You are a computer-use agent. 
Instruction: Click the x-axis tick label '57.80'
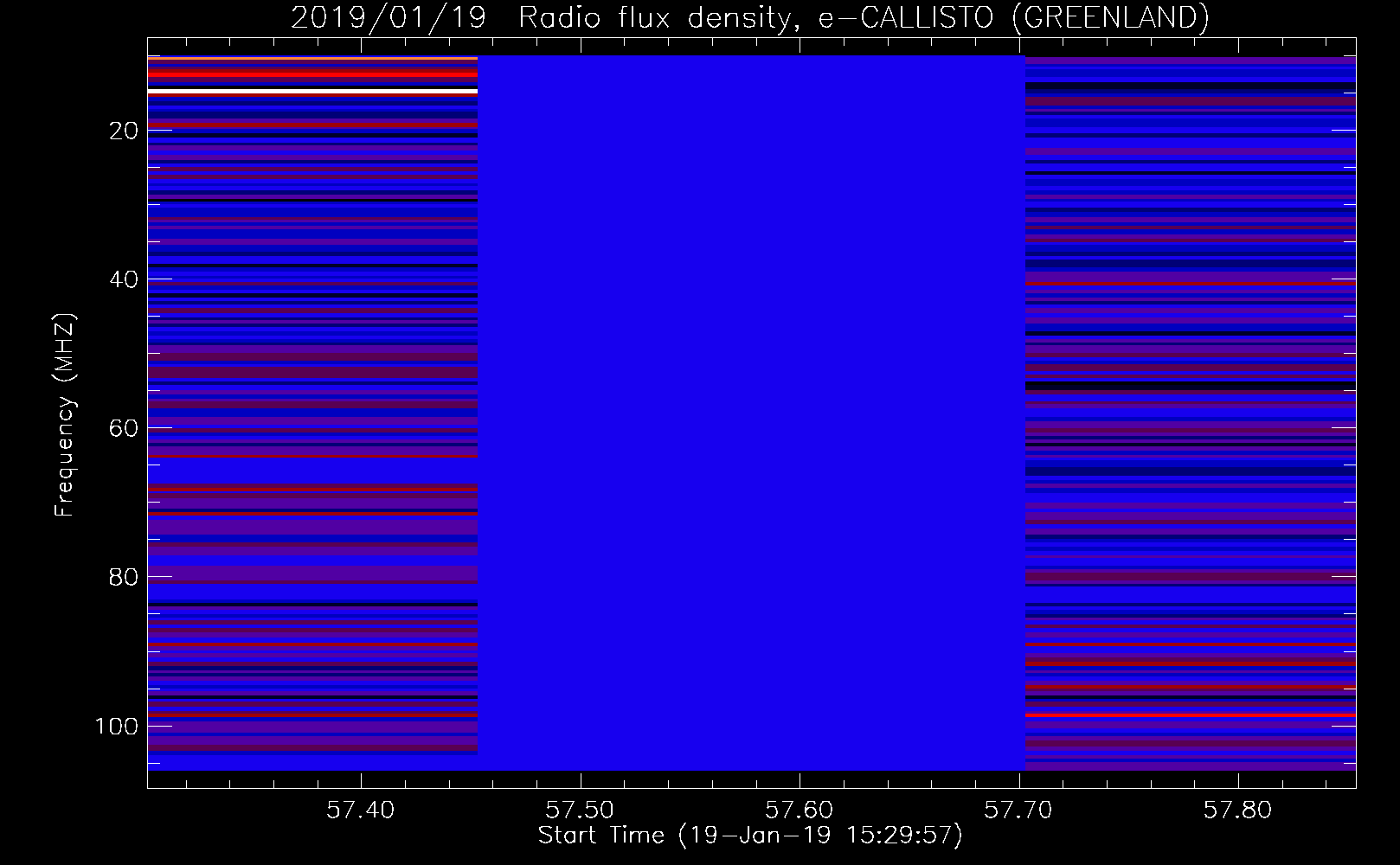pos(1239,811)
